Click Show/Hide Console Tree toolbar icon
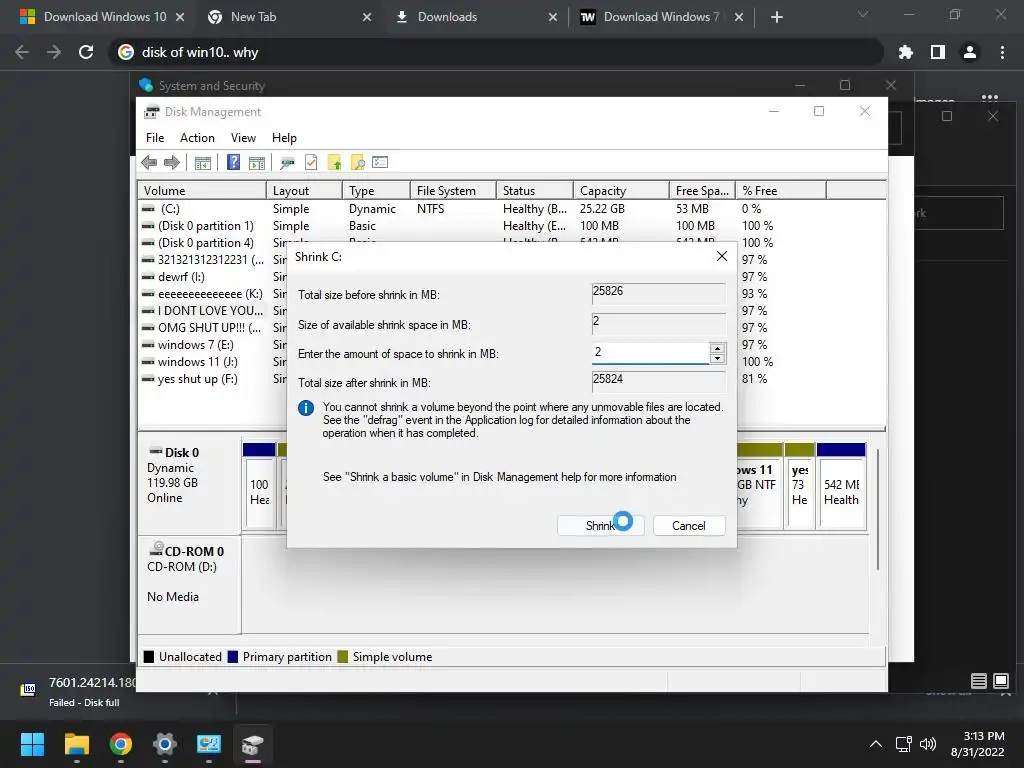The image size is (1024, 768). point(202,163)
